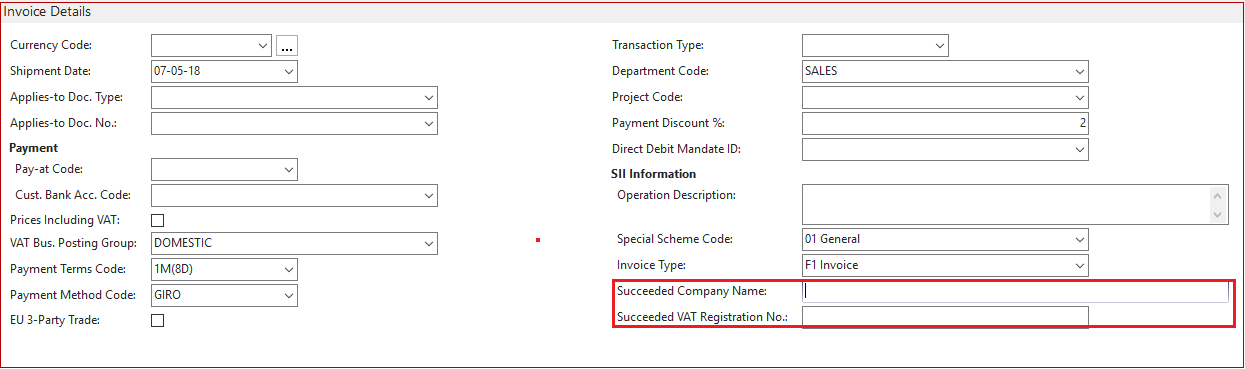Expand the Transaction Type dropdown
Screen dimensions: 1245x369
pyautogui.click(x=939, y=46)
